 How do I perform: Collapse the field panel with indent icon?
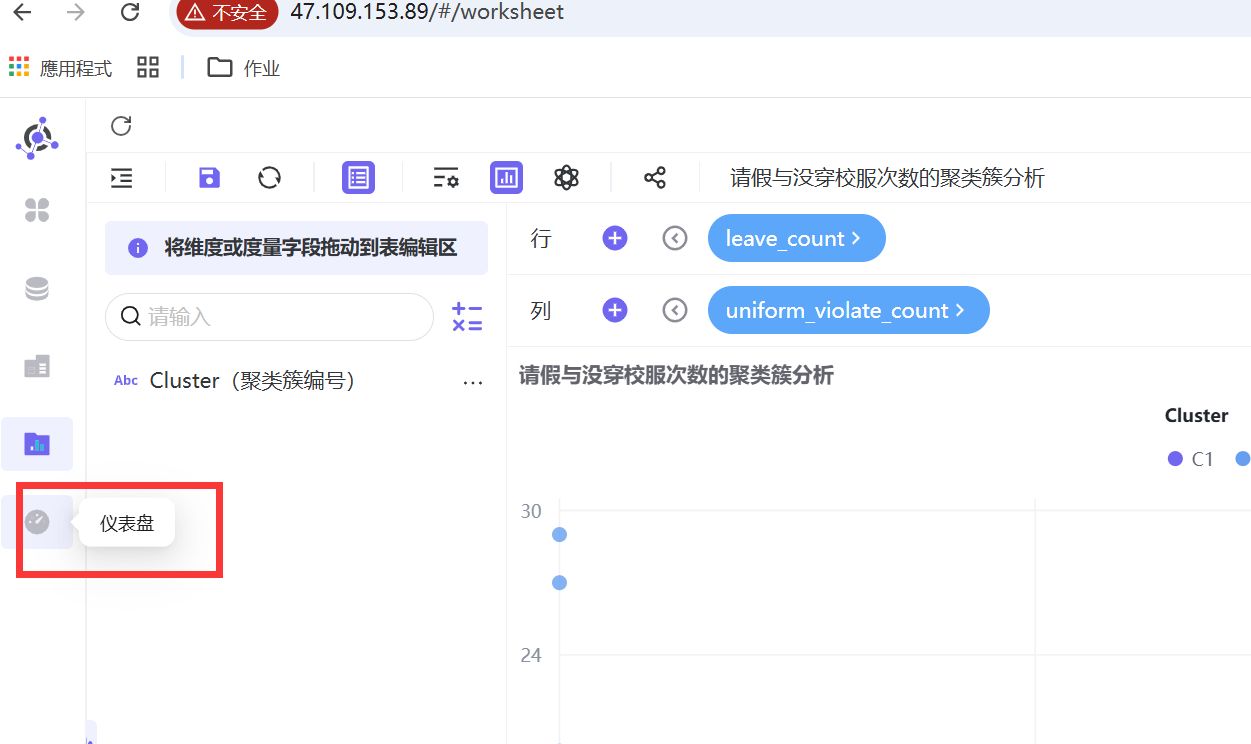pyautogui.click(x=122, y=178)
